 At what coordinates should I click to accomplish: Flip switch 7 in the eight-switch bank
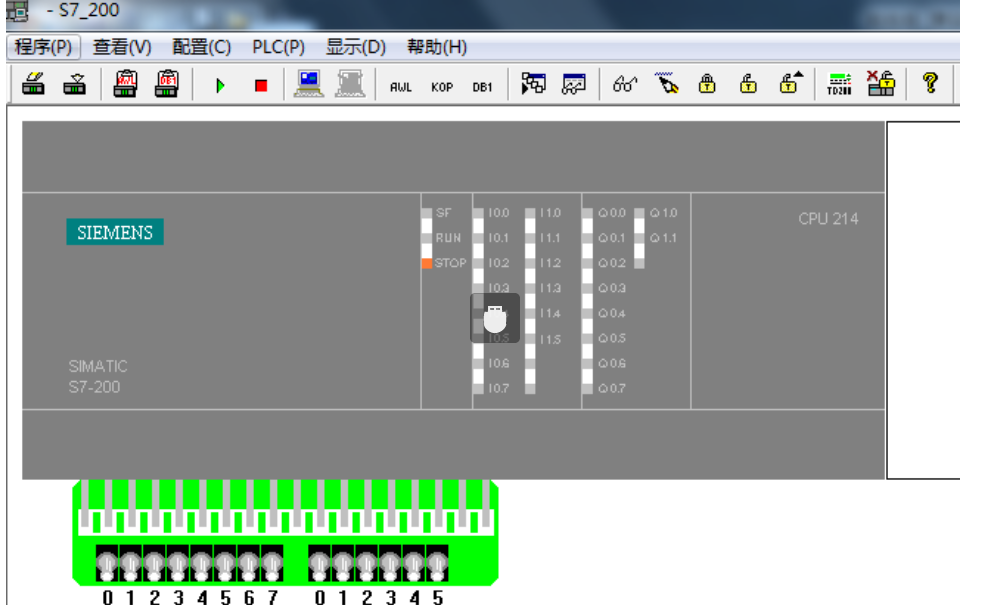click(272, 564)
